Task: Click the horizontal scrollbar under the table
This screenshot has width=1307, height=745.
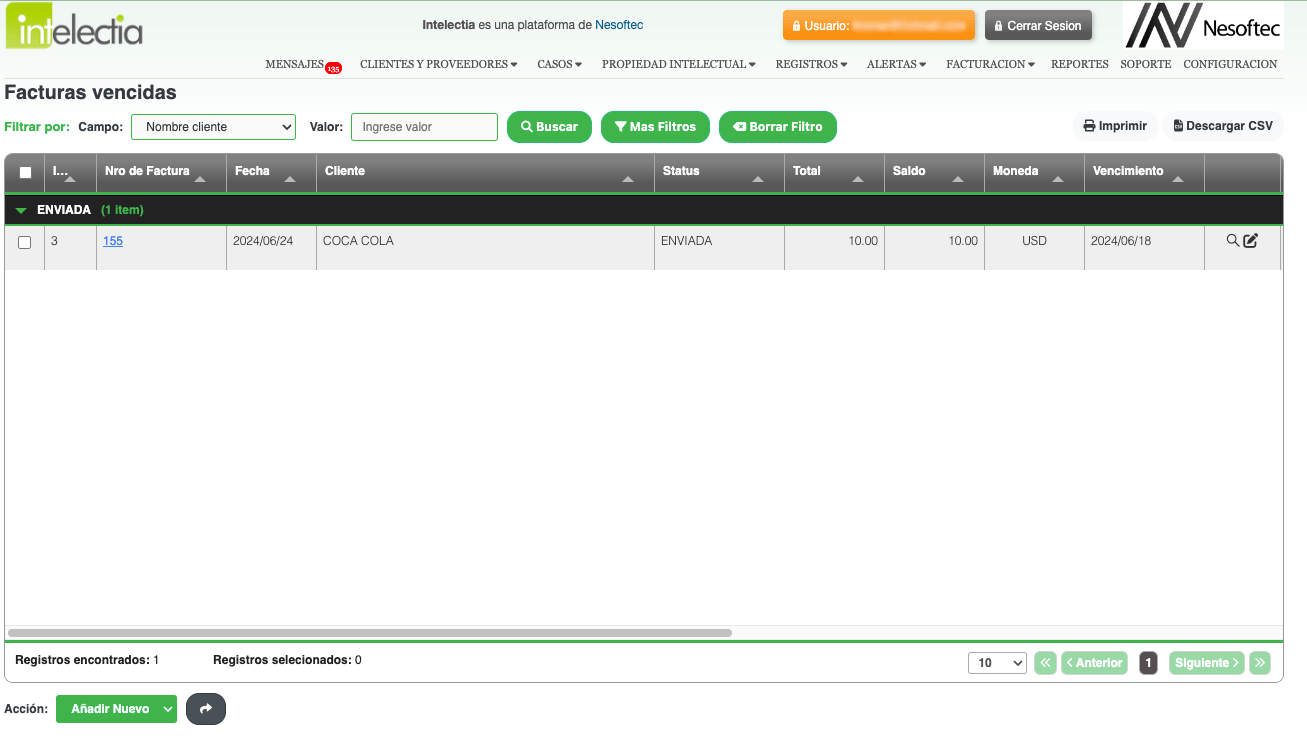Action: [x=370, y=633]
